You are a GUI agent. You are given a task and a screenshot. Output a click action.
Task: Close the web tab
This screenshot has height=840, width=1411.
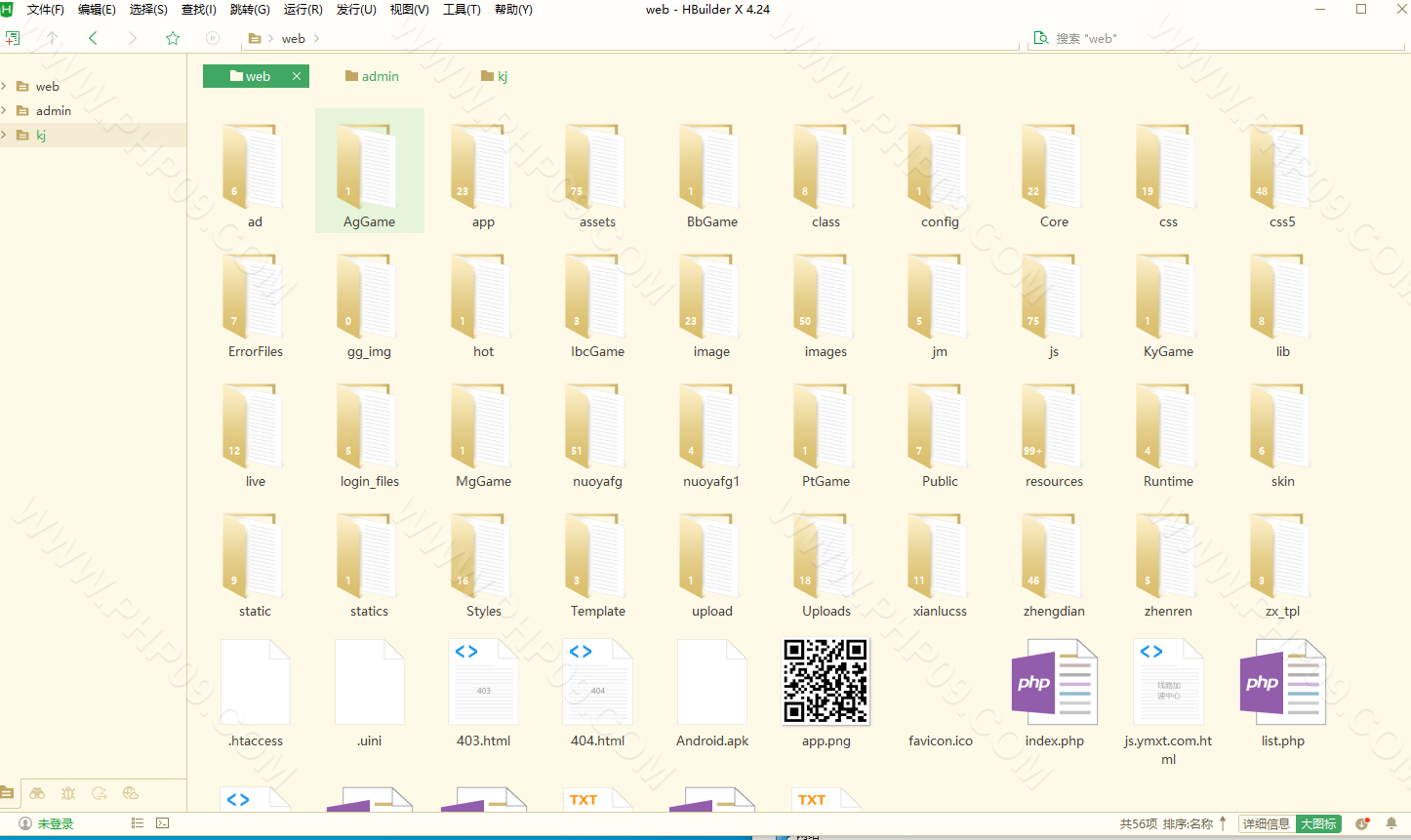coord(297,76)
